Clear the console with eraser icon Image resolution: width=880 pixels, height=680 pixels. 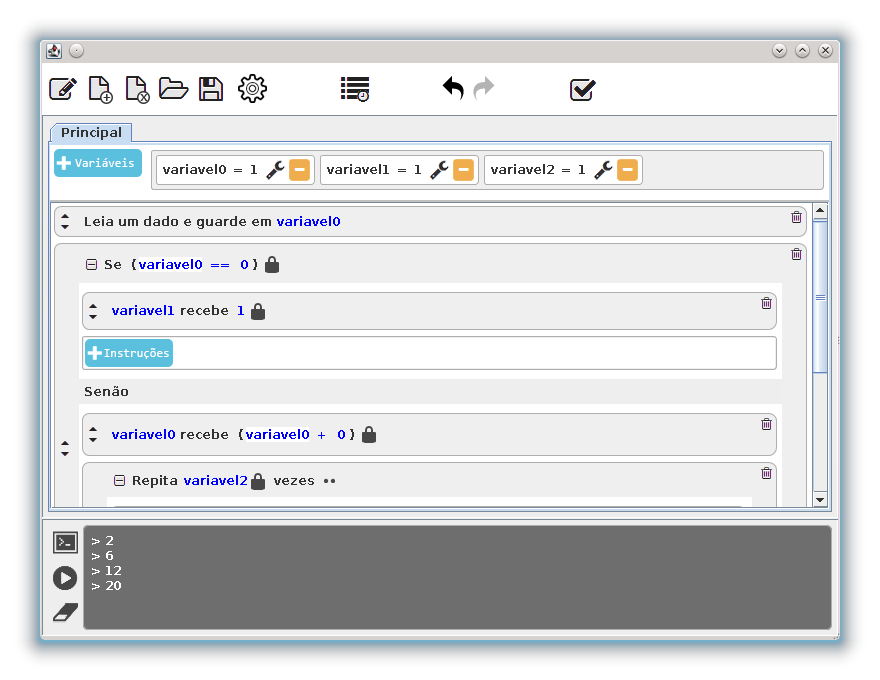[x=65, y=612]
